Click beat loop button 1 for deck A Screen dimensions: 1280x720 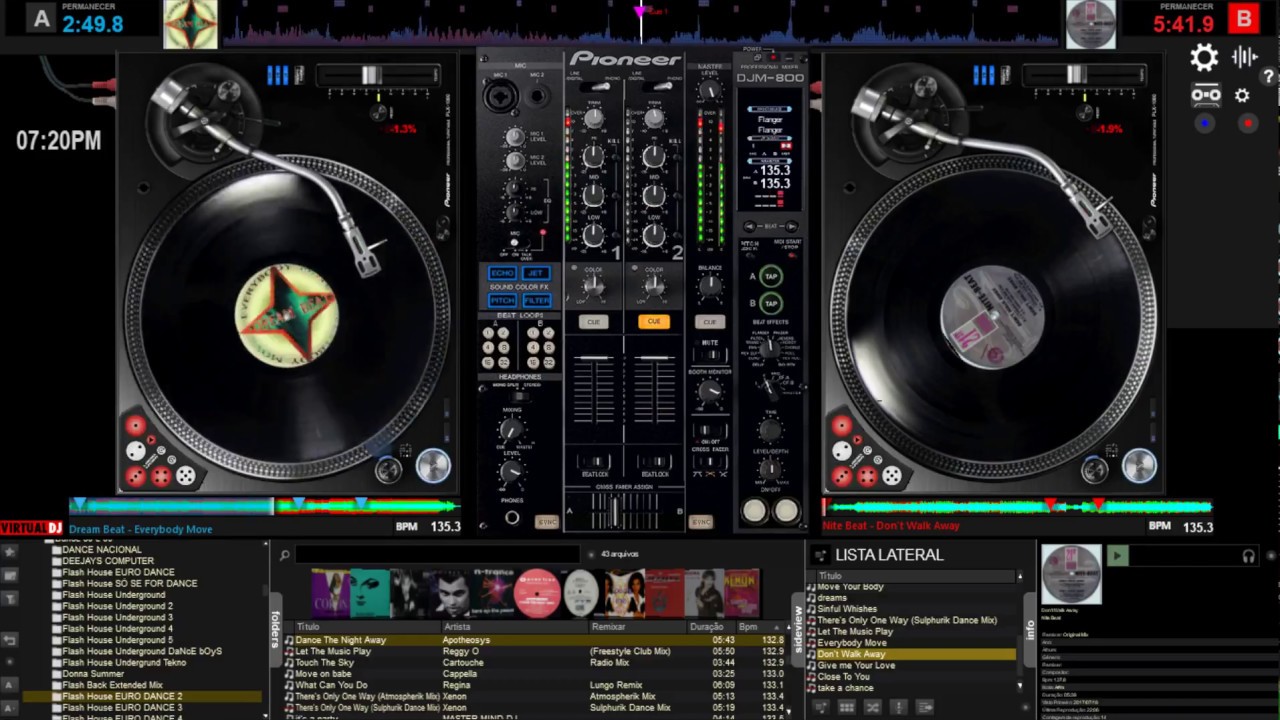click(x=489, y=333)
